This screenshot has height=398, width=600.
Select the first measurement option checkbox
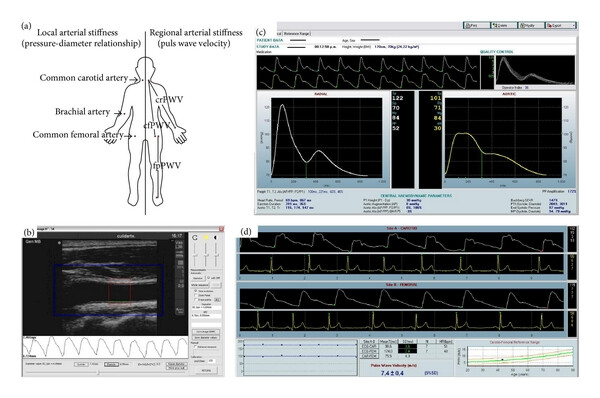(x=196, y=291)
